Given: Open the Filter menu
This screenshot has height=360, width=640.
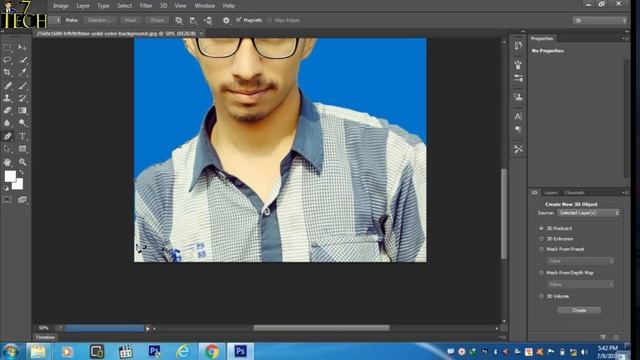Looking at the screenshot, I should point(146,6).
